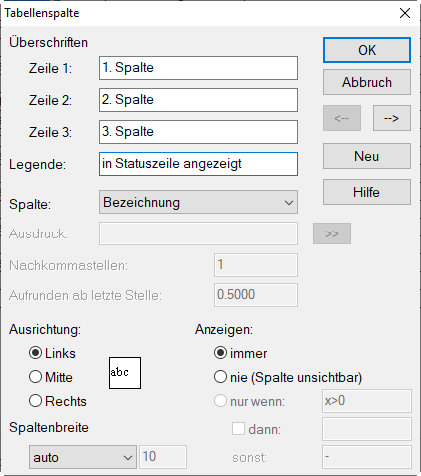This screenshot has width=421, height=476.
Task: Click the Abbruch button
Action: (x=367, y=82)
